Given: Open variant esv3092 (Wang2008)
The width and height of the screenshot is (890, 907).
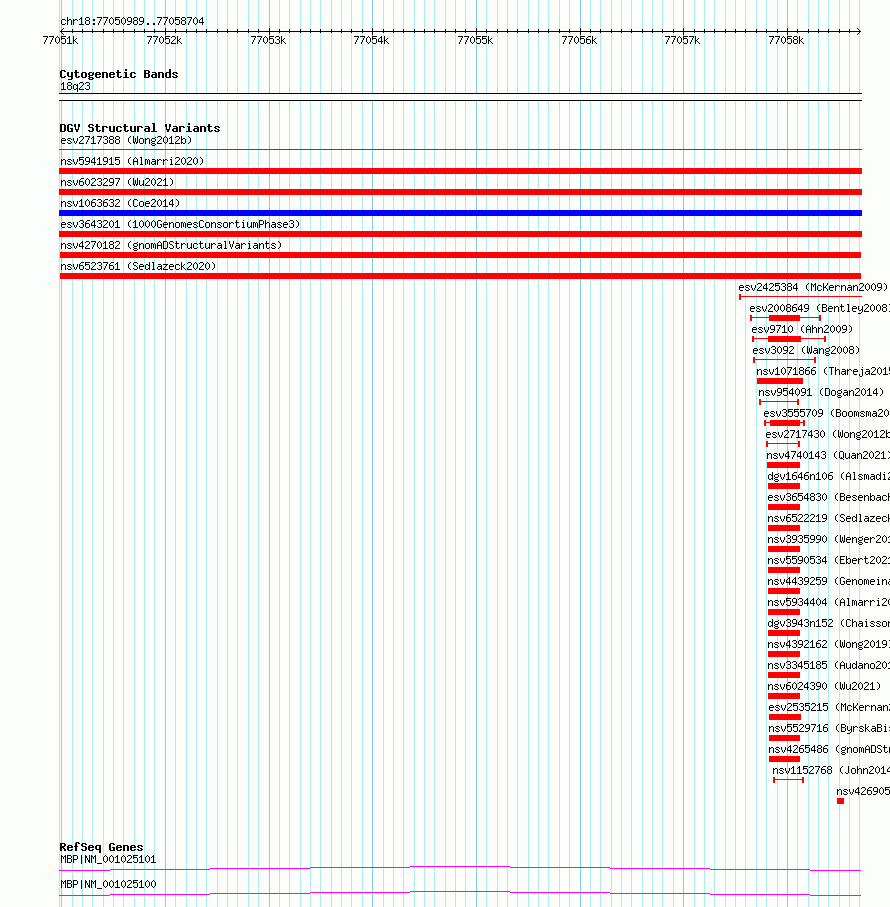Looking at the screenshot, I should 806,351.
